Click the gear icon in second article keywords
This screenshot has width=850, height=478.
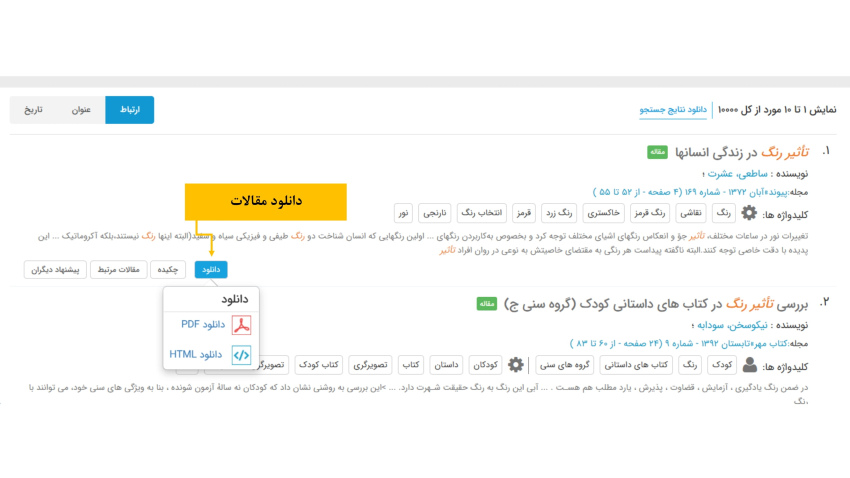point(516,365)
